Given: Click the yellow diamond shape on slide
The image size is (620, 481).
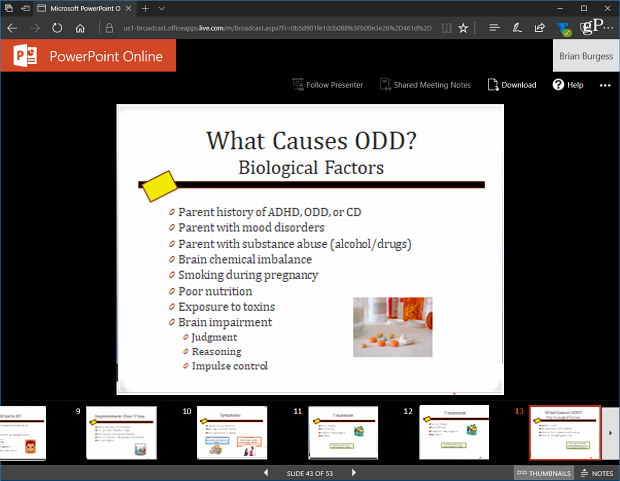Looking at the screenshot, I should point(159,186).
